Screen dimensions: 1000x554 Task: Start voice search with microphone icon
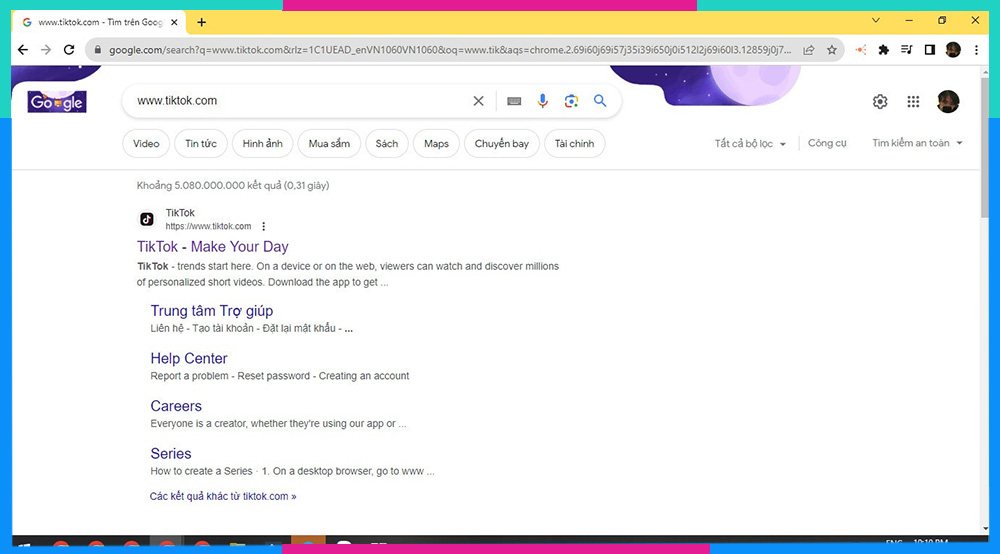point(542,101)
